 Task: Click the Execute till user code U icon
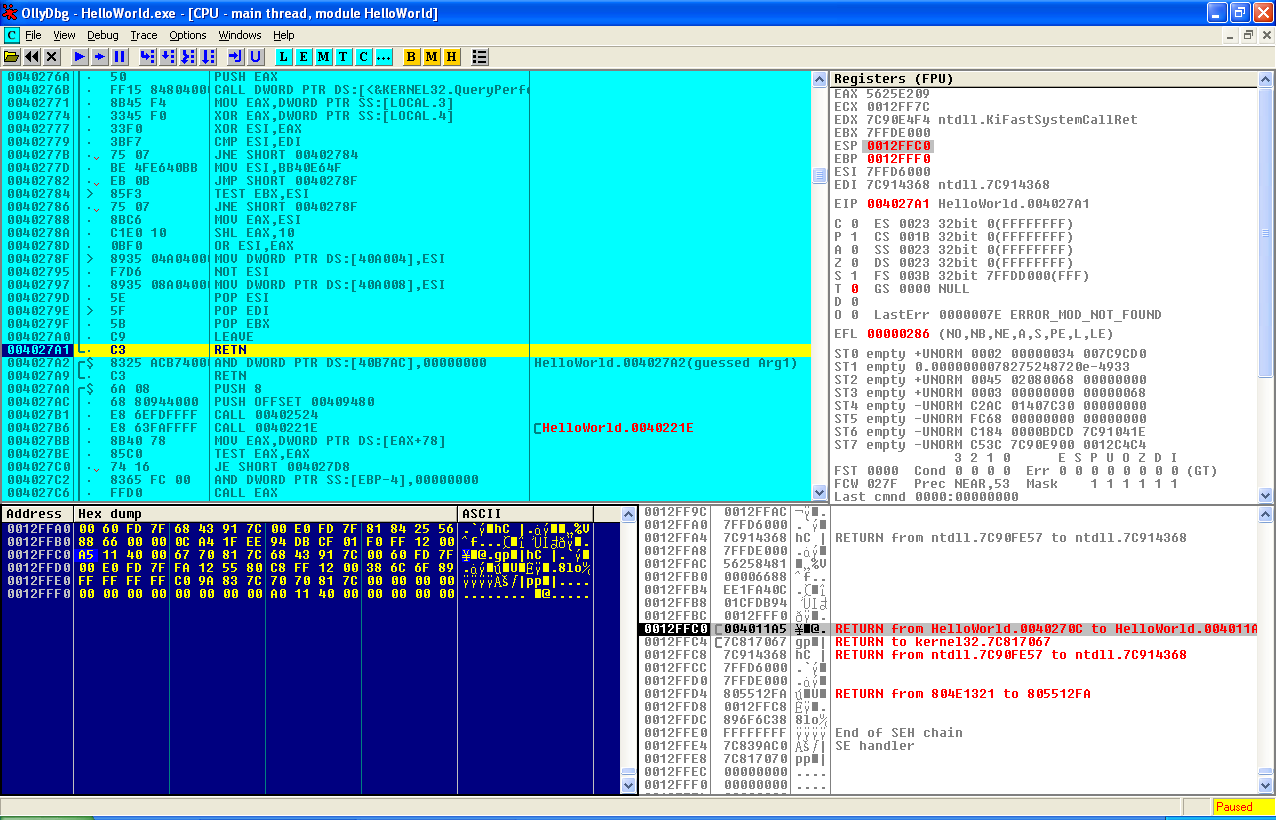click(x=256, y=57)
